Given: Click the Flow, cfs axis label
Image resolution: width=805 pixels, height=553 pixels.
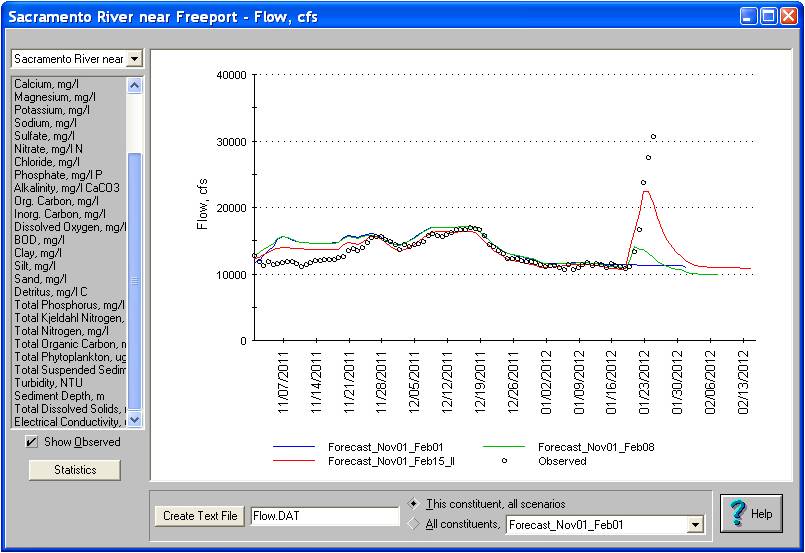Looking at the screenshot, I should (202, 204).
